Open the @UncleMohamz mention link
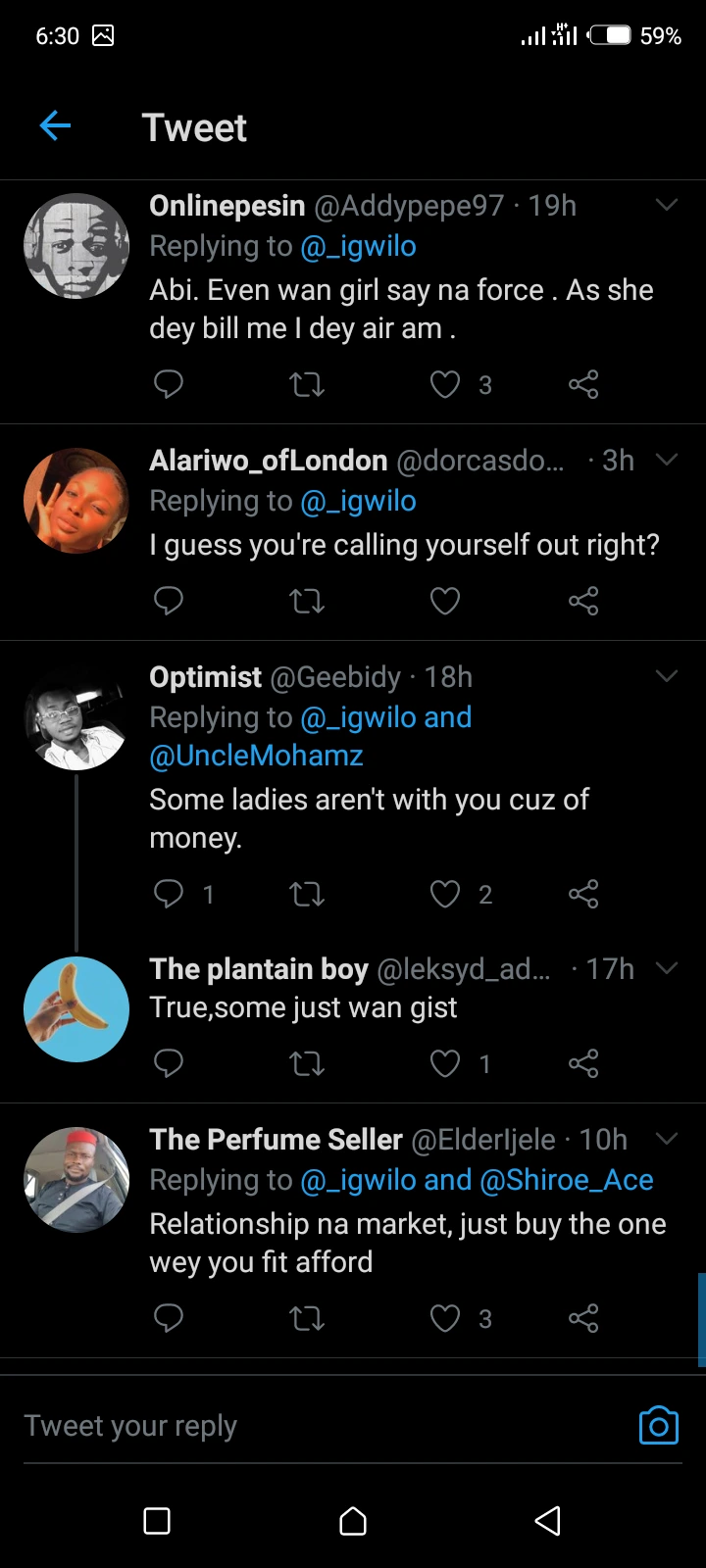This screenshot has height=1568, width=706. click(256, 756)
